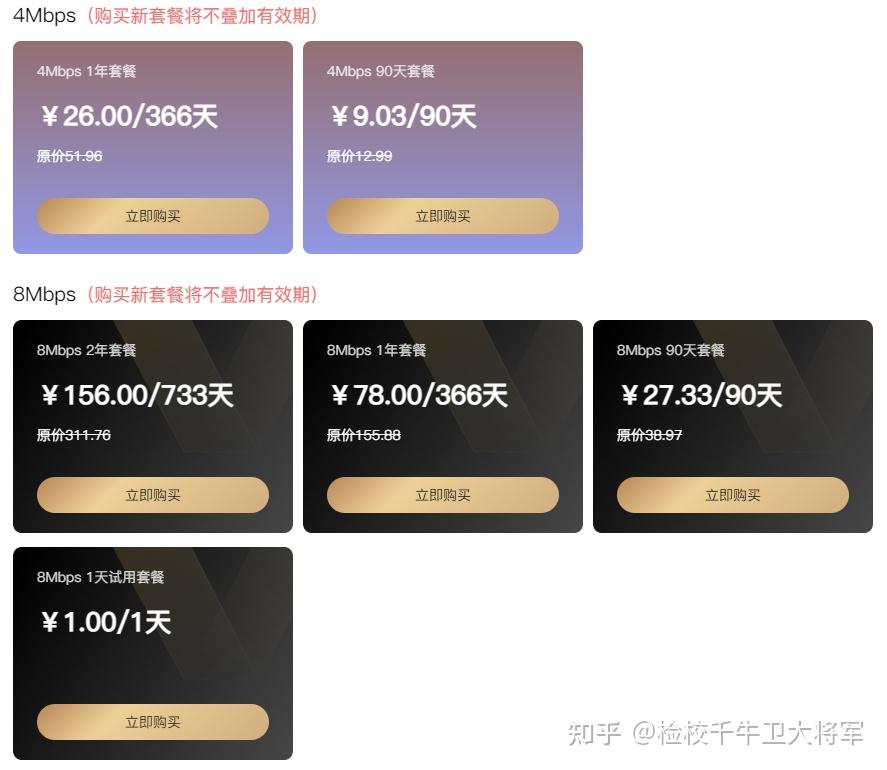The height and width of the screenshot is (770, 887).
Task: Click the struck-through 原价51.96 text
Action: (70, 156)
